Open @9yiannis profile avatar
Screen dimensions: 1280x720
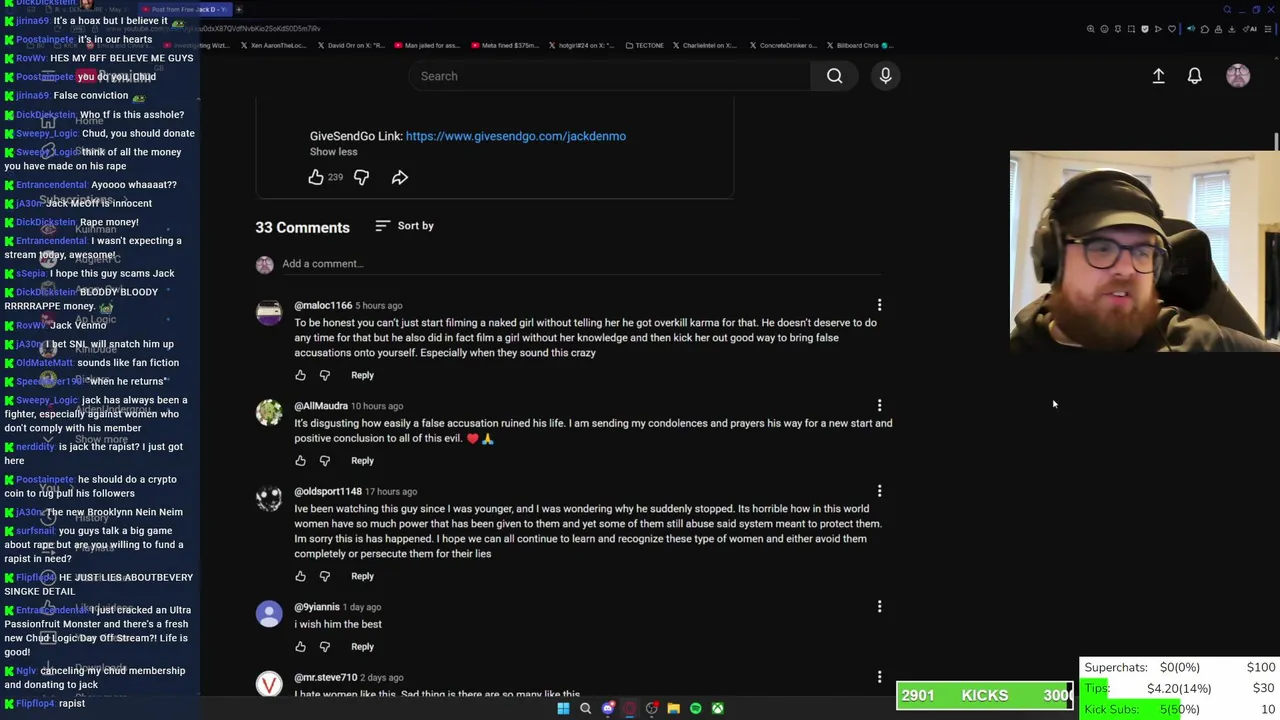[x=269, y=614]
